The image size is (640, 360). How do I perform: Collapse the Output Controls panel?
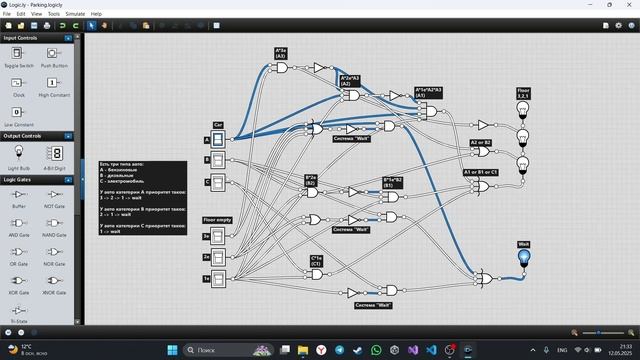(x=68, y=136)
